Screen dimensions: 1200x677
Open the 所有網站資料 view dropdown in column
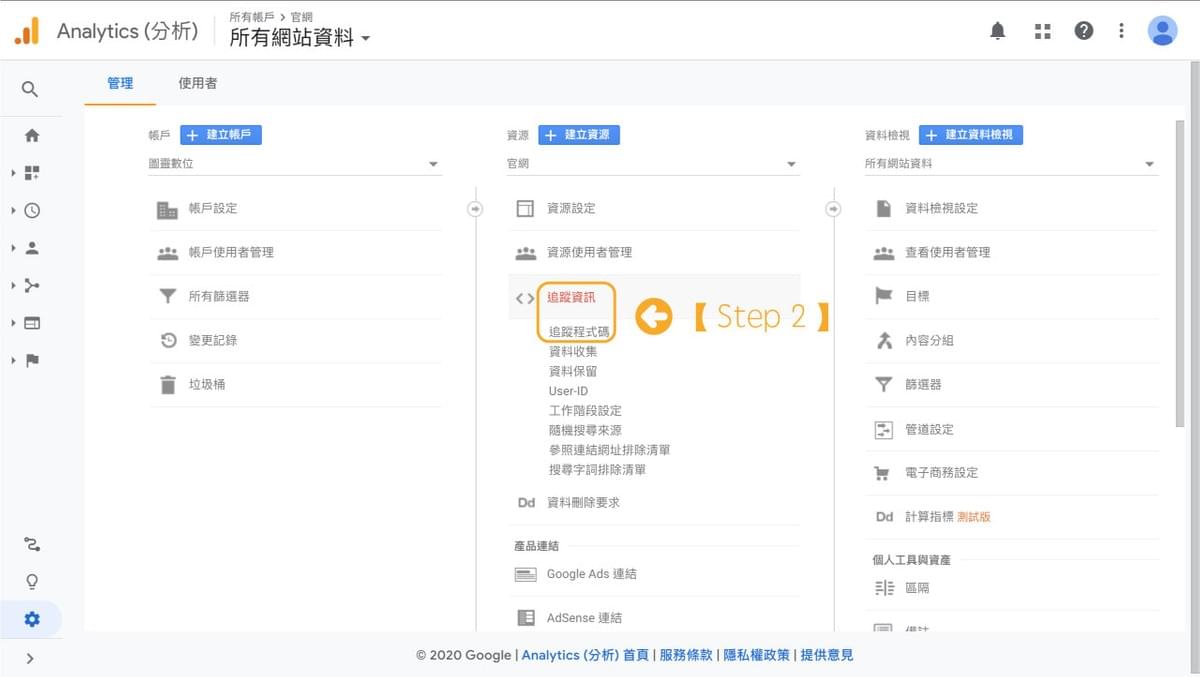1011,164
